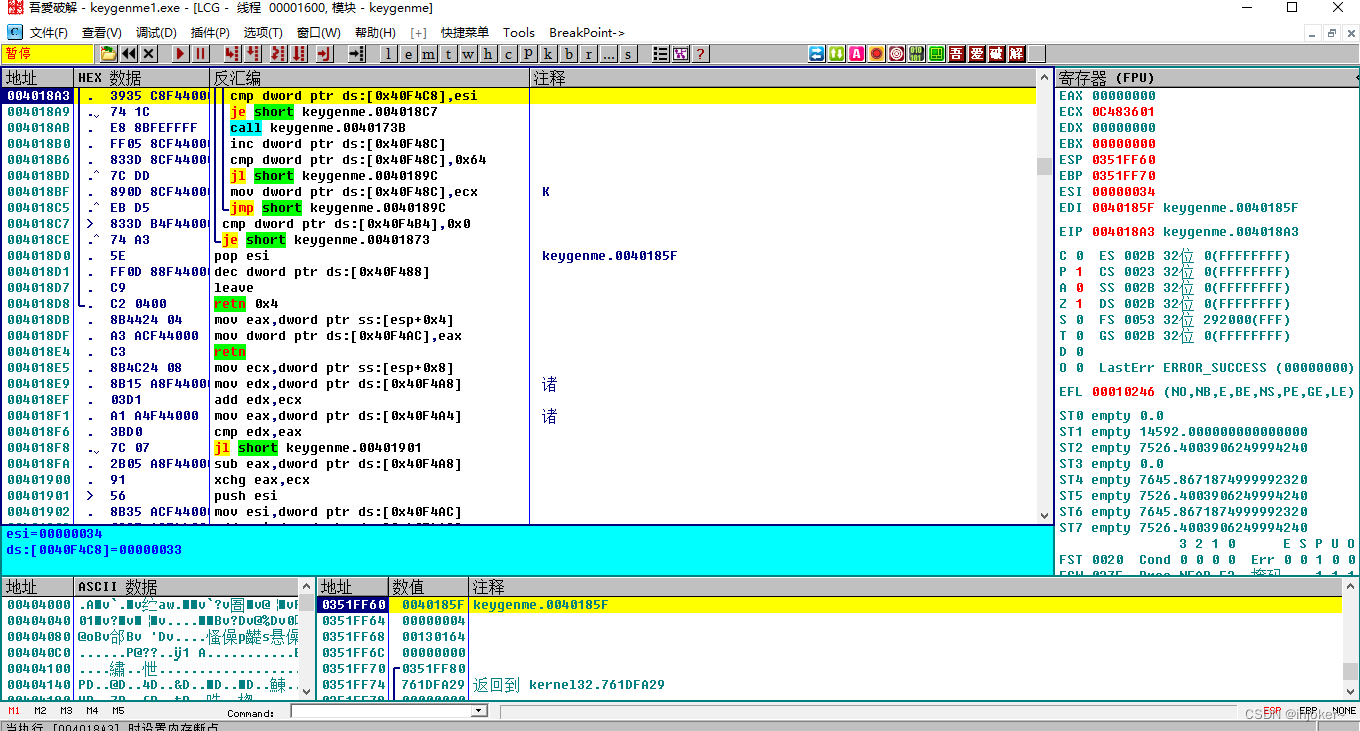
Task: Open the Command dropdown arrow
Action: 478,711
